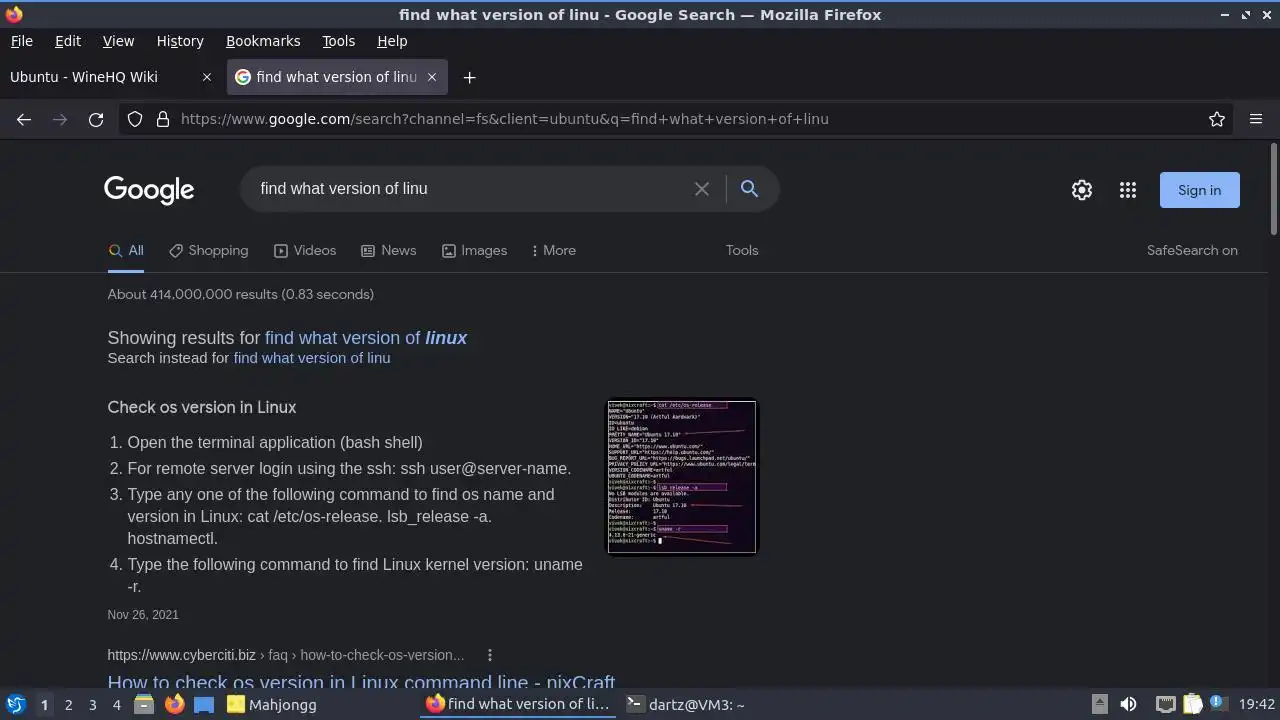This screenshot has height=720, width=1280.
Task: Click the update notifier tray icon
Action: pyautogui.click(x=1217, y=703)
